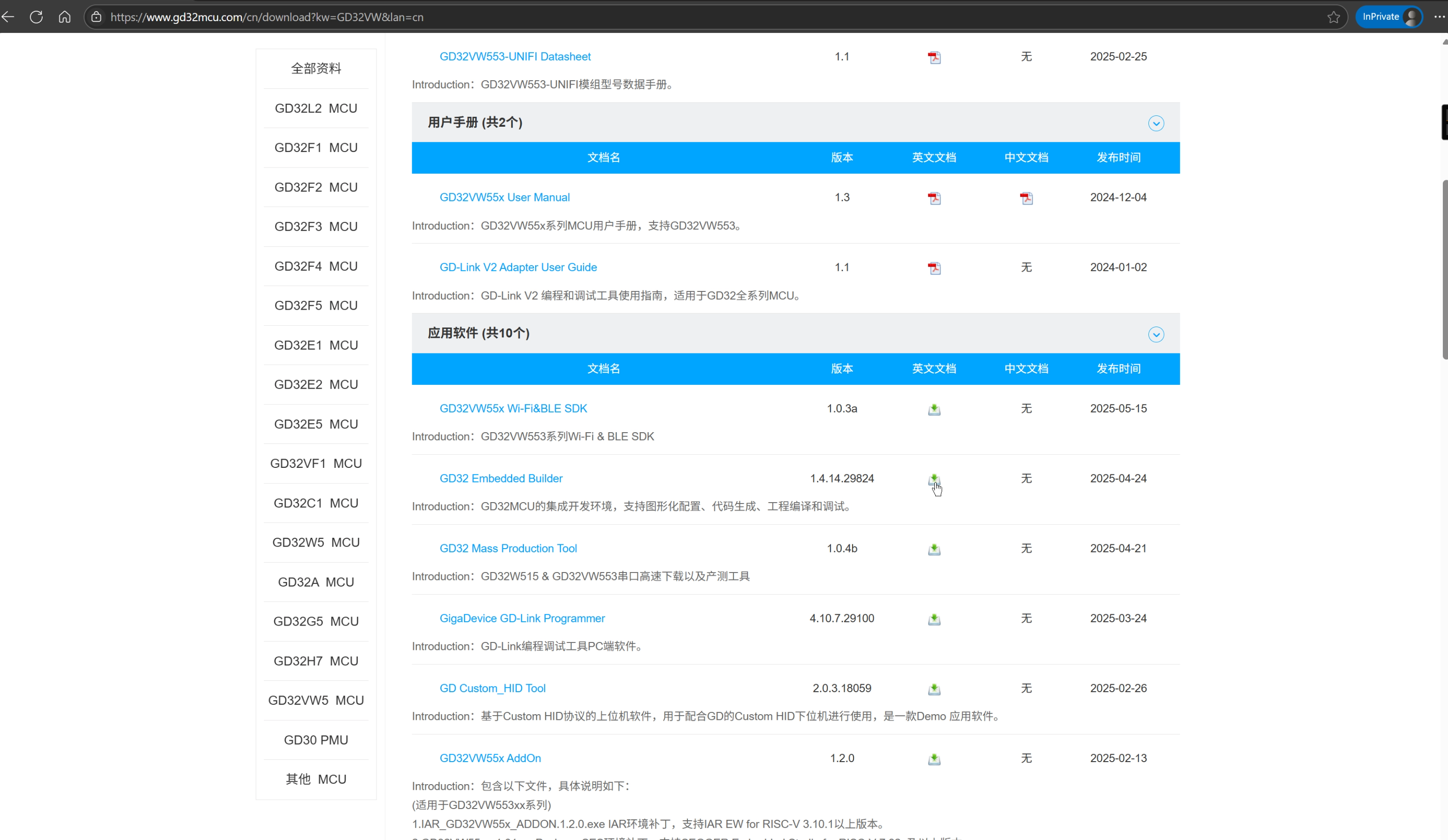Select GD32E1 MCU category
Viewport: 1448px width, 840px height.
pos(316,345)
